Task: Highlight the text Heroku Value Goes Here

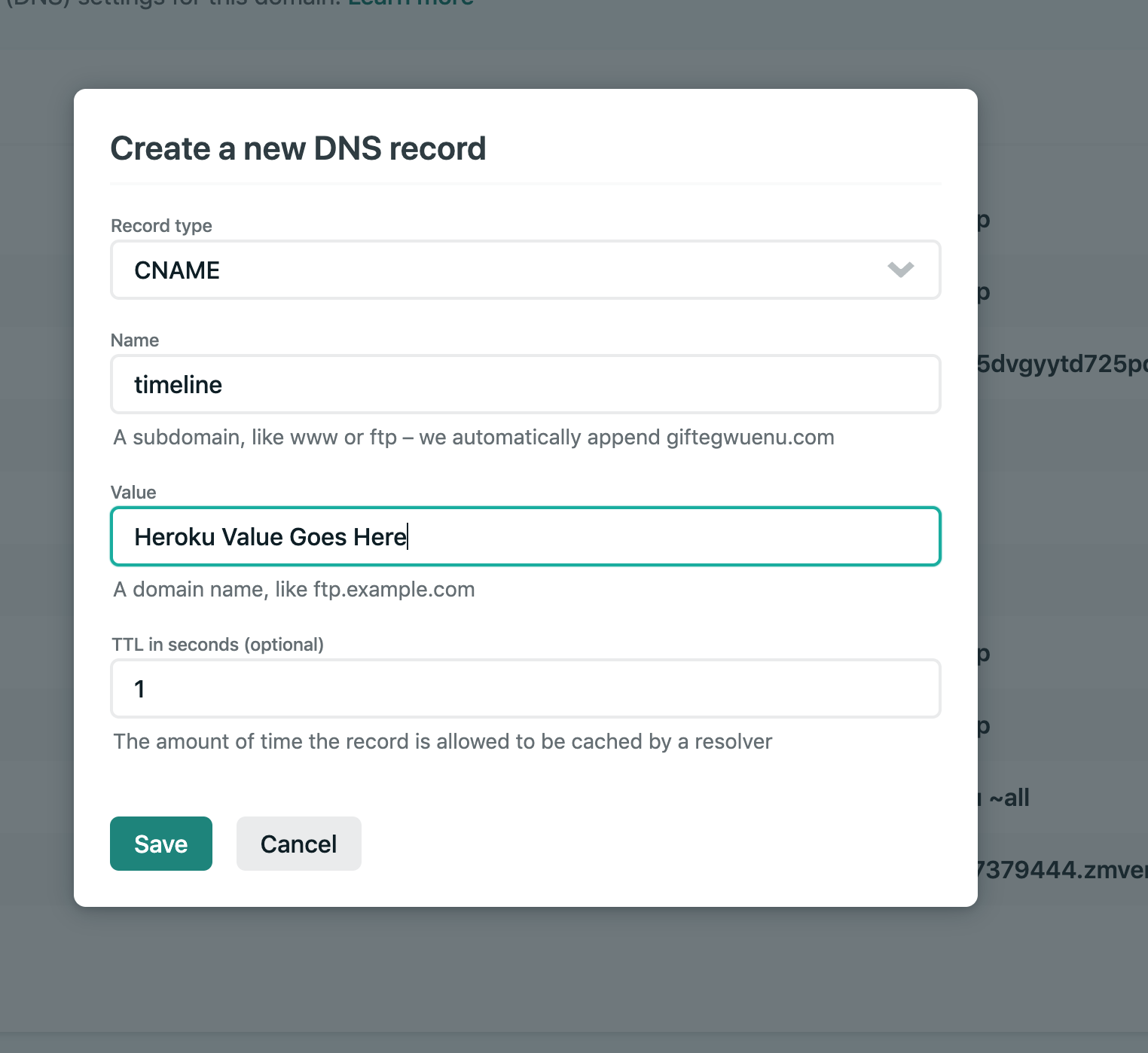Action: [x=270, y=536]
